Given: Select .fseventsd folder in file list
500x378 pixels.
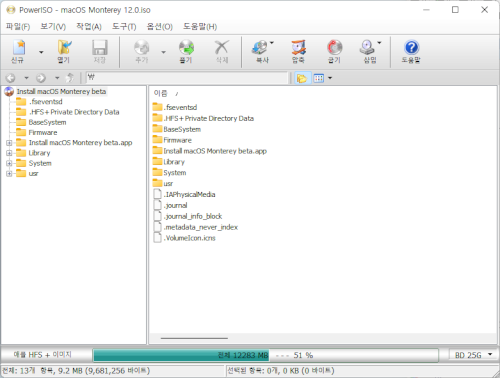Looking at the screenshot, I should (x=175, y=107).
